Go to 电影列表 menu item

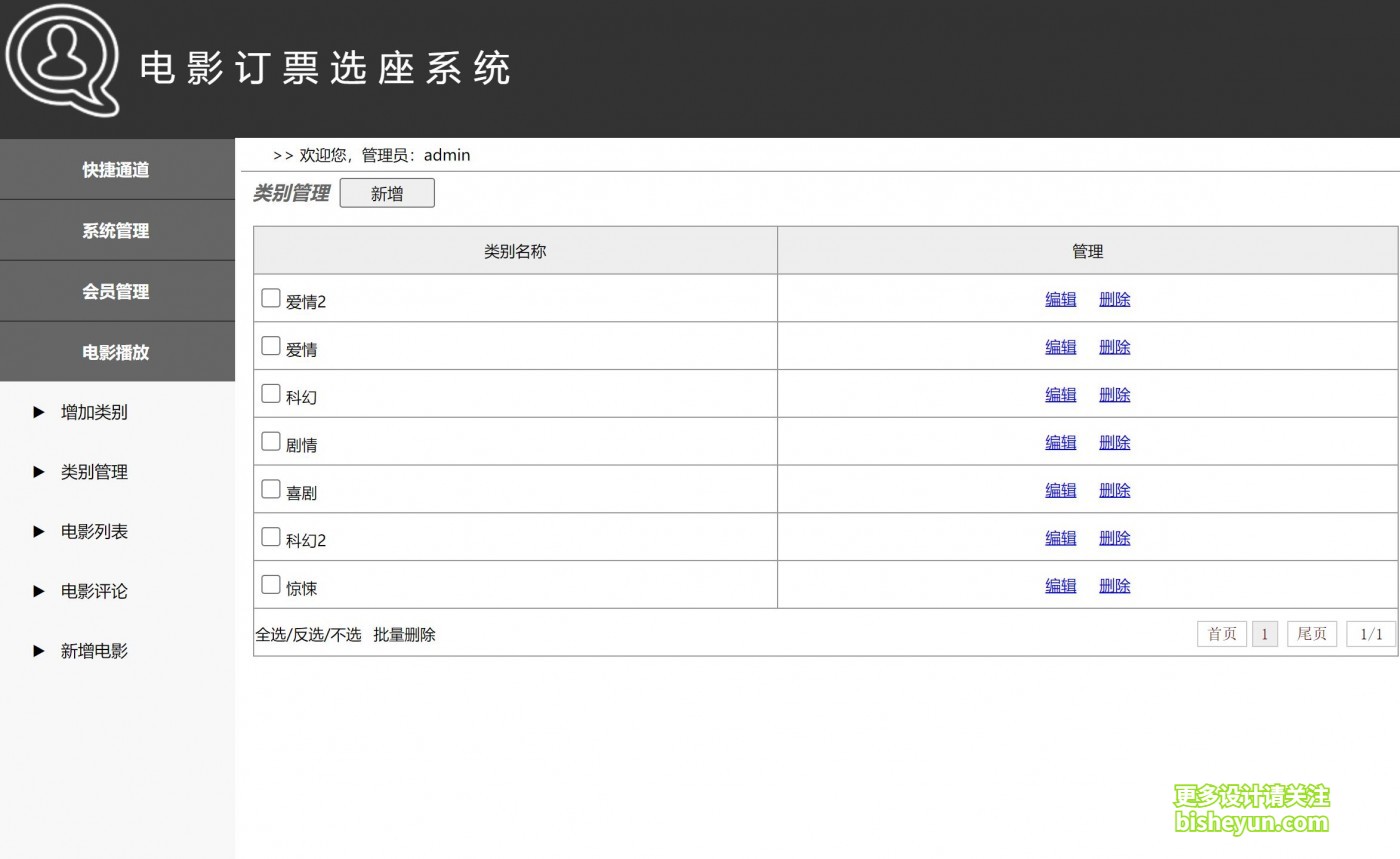94,532
